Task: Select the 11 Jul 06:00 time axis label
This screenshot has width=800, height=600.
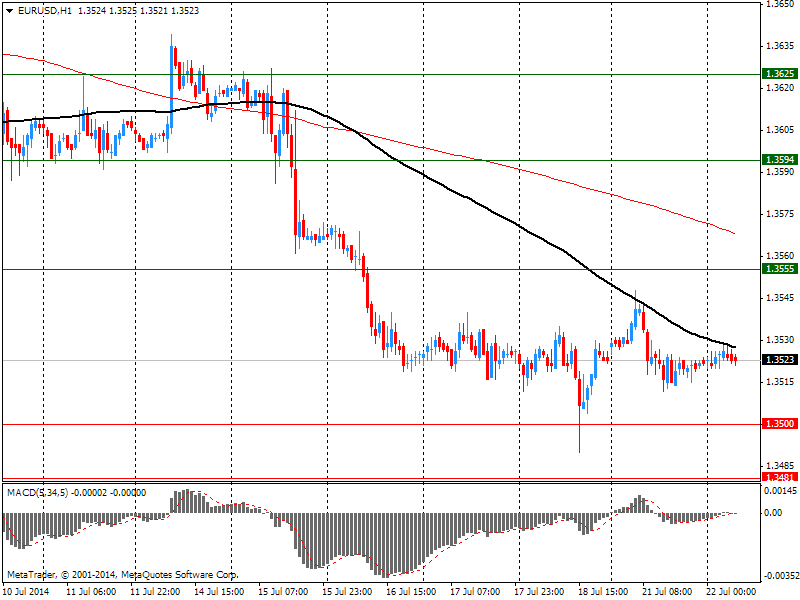Action: click(91, 592)
